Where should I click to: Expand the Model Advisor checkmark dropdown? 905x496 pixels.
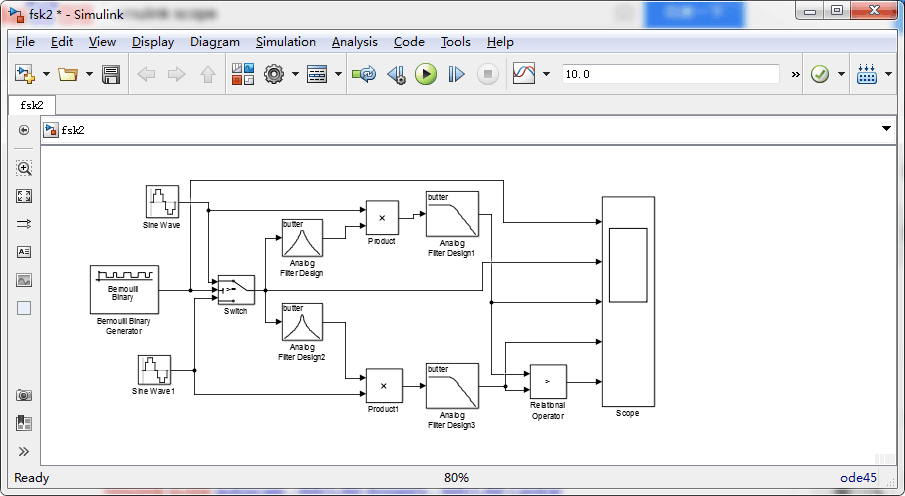coord(841,74)
